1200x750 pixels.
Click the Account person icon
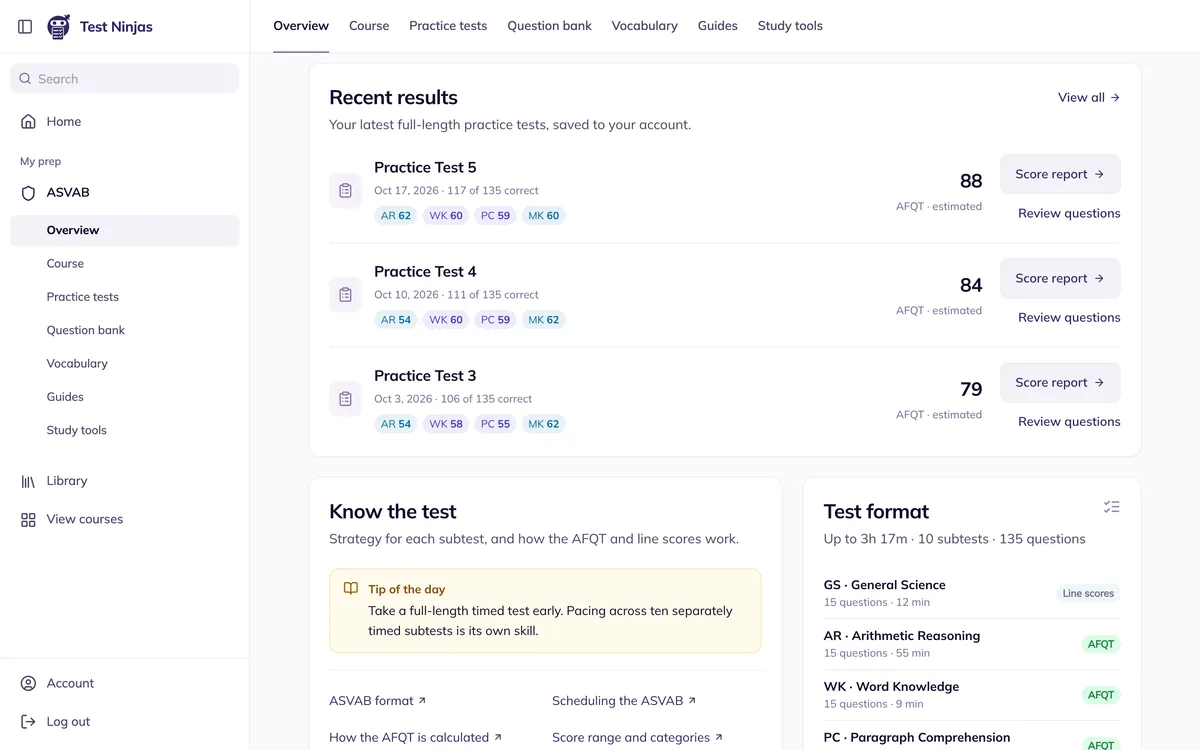coord(28,684)
